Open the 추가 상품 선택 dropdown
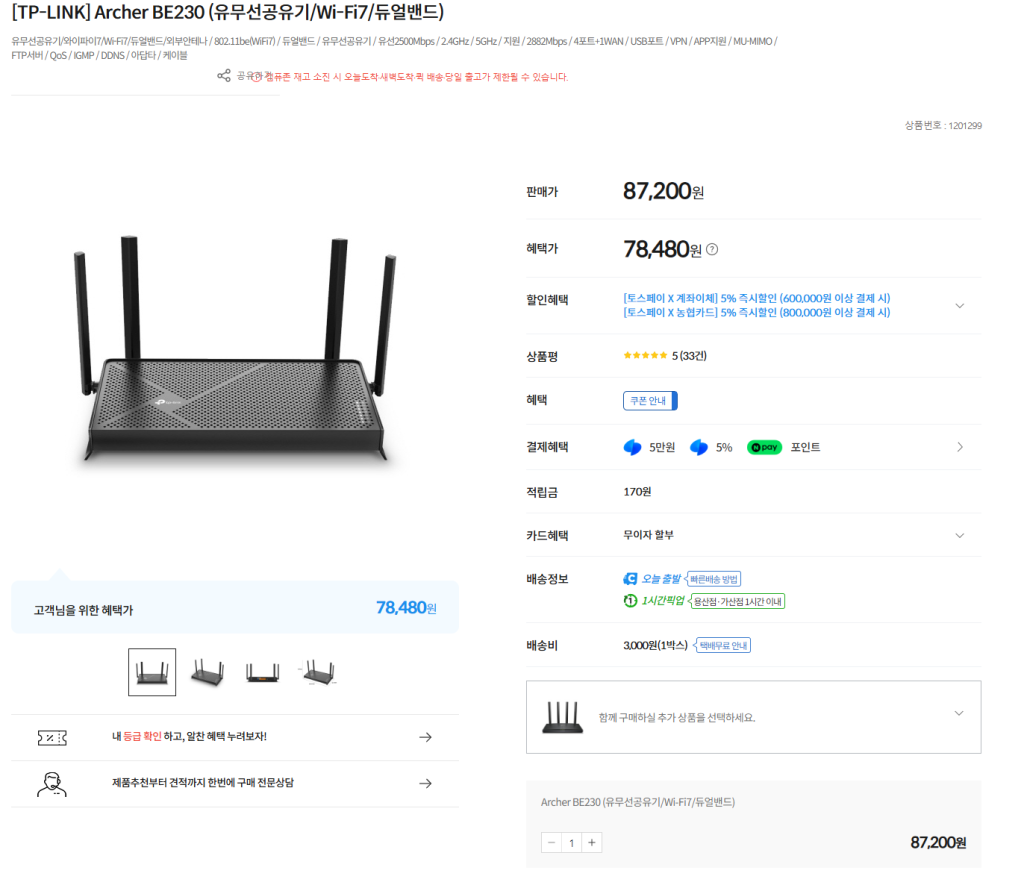This screenshot has height=885, width=1024. pos(958,714)
